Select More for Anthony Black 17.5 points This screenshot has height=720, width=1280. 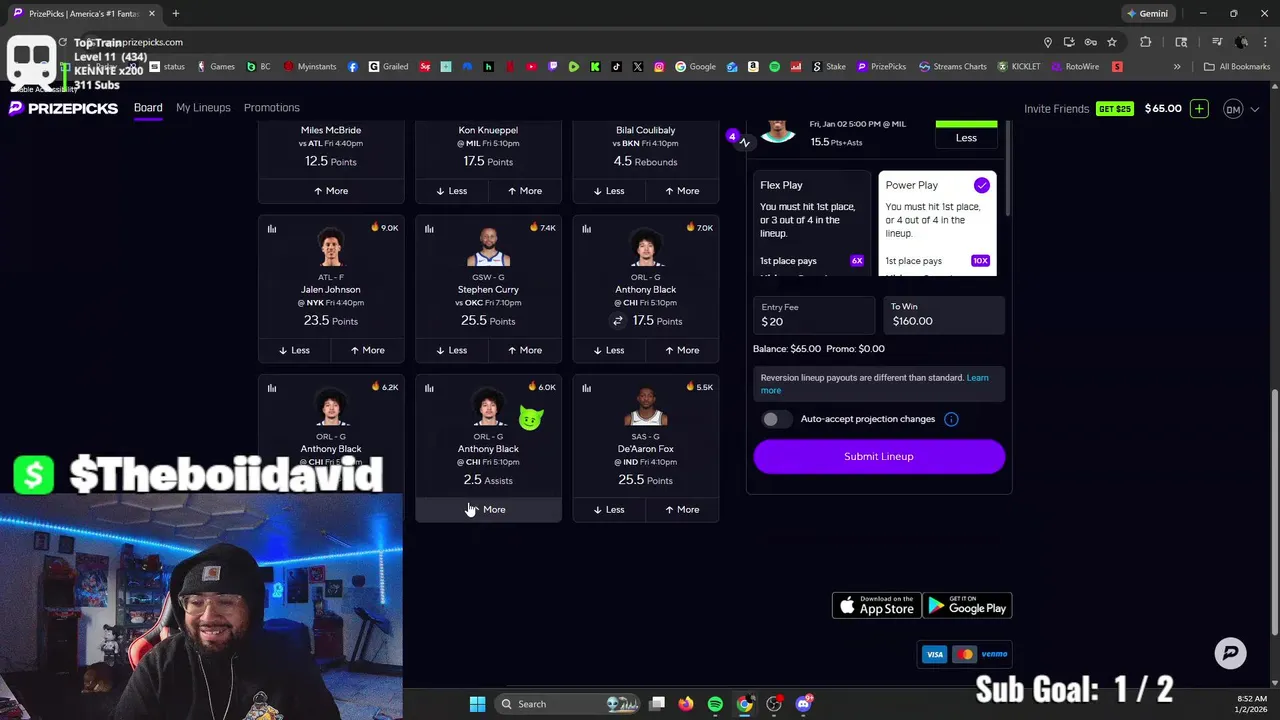tap(682, 350)
